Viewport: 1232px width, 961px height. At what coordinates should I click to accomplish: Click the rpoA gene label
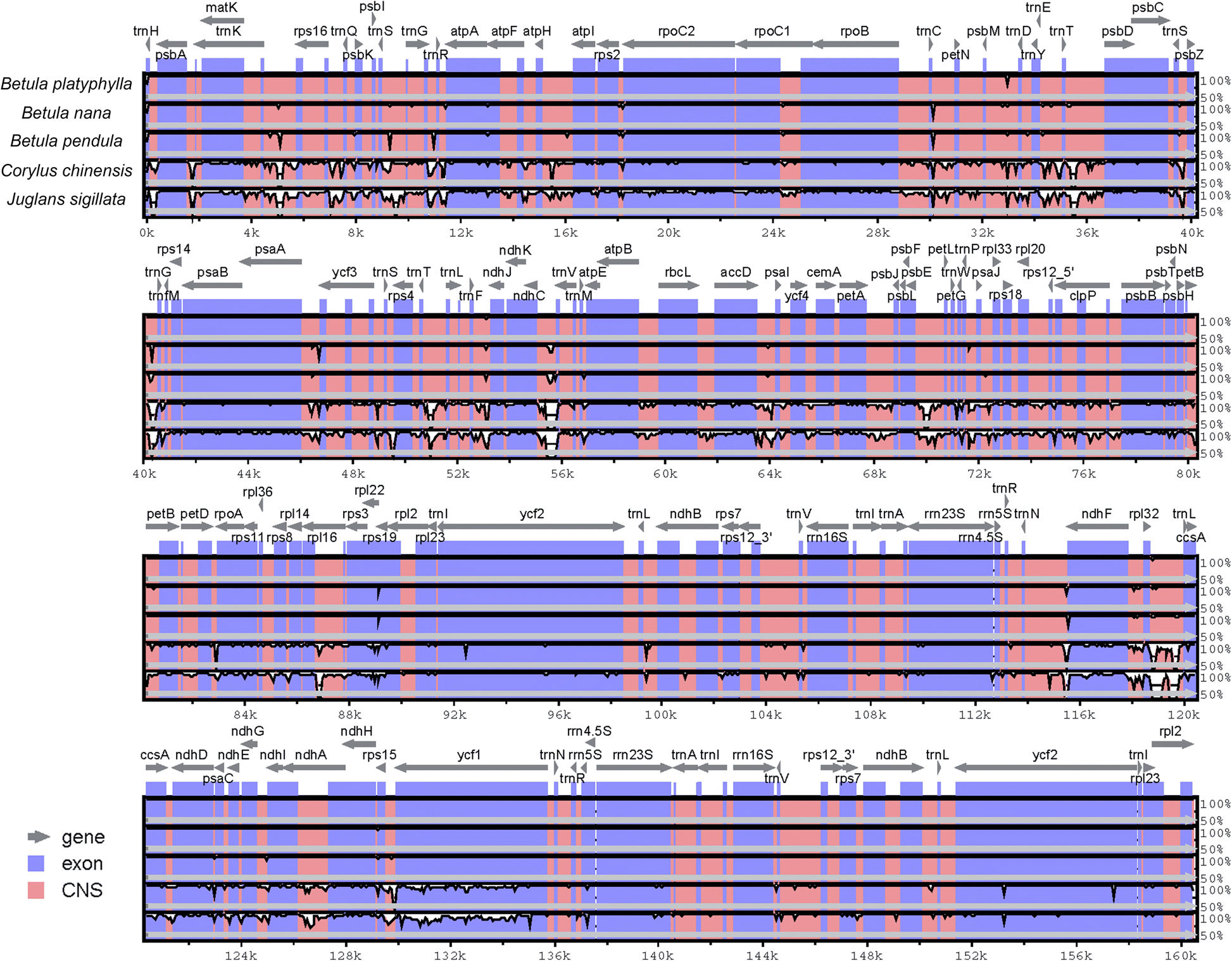tap(229, 513)
